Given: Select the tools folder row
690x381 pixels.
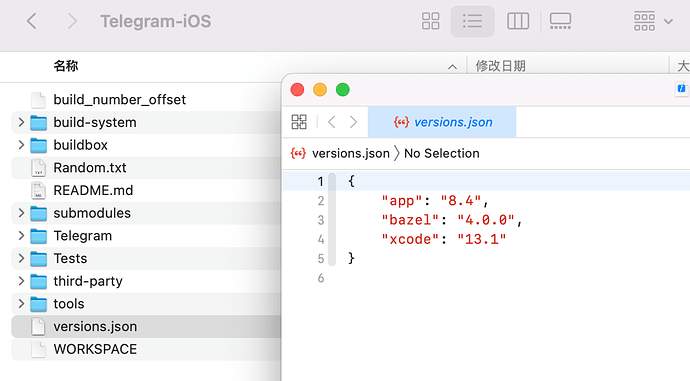Looking at the screenshot, I should (146, 304).
